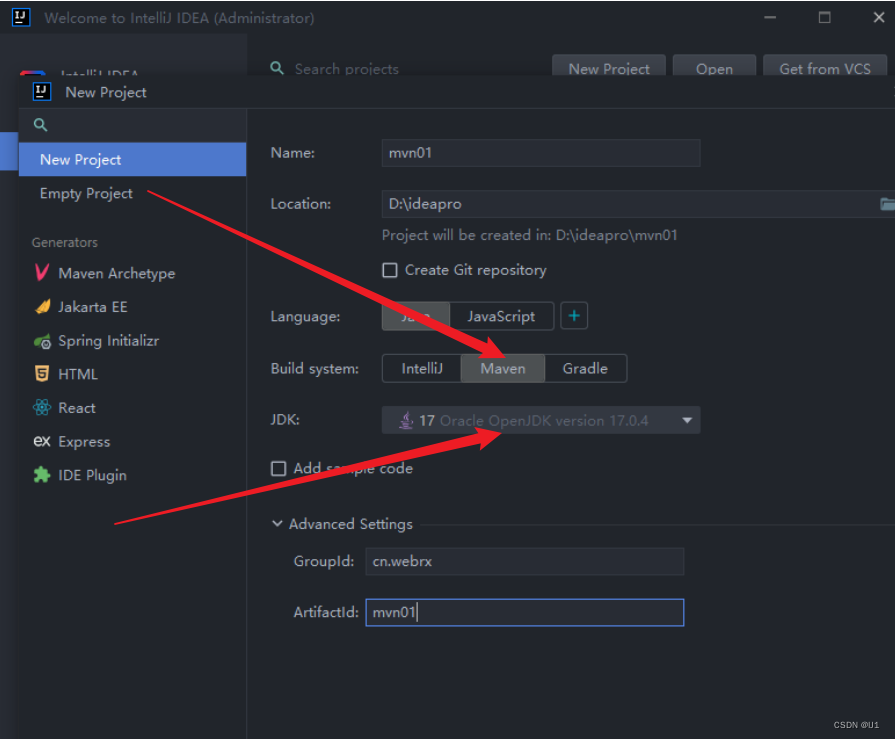Click the IntelliJ logo in the Welcome window title bar
This screenshot has width=895, height=739.
tap(21, 17)
